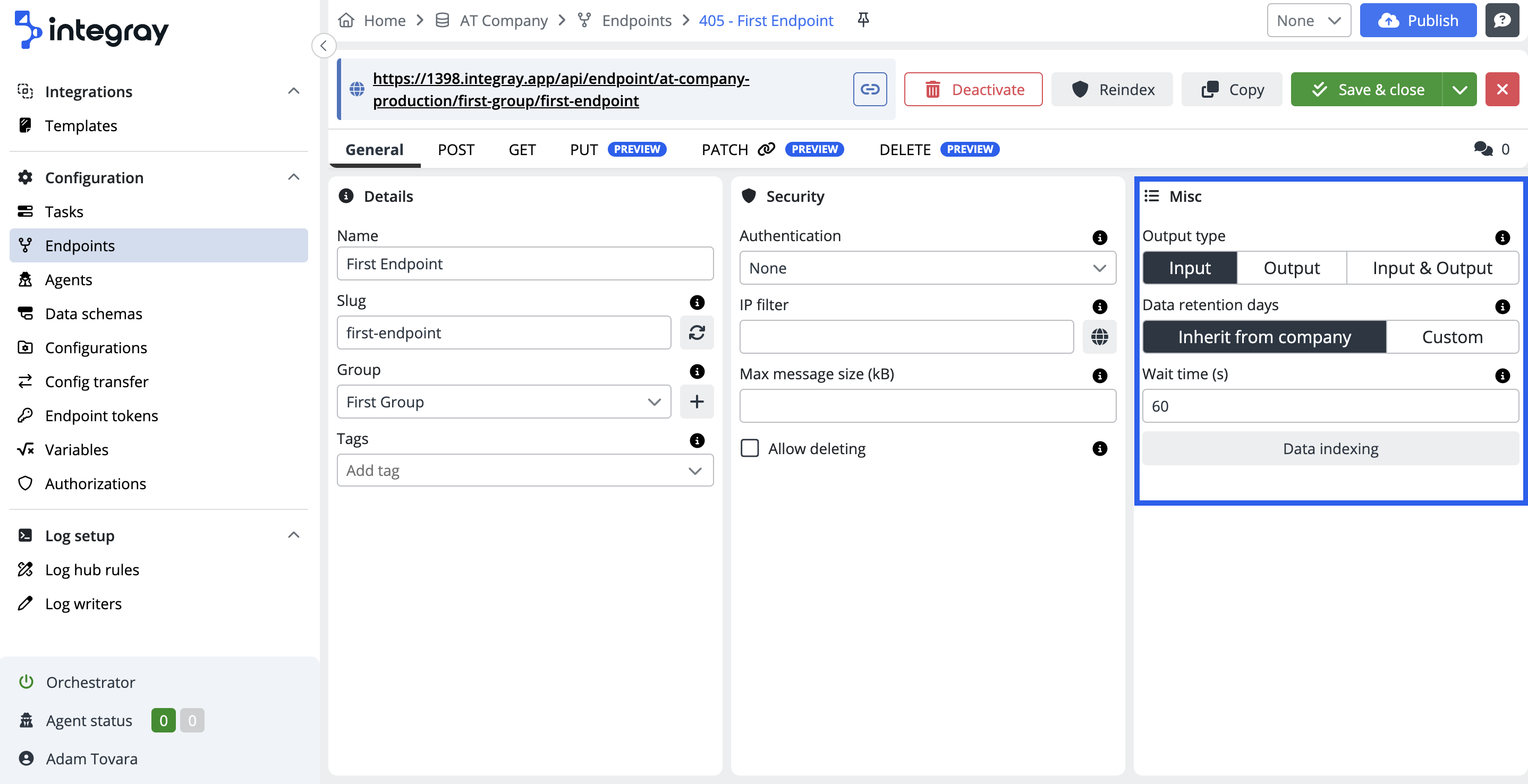
Task: View the comments counter icon
Action: 1483,149
